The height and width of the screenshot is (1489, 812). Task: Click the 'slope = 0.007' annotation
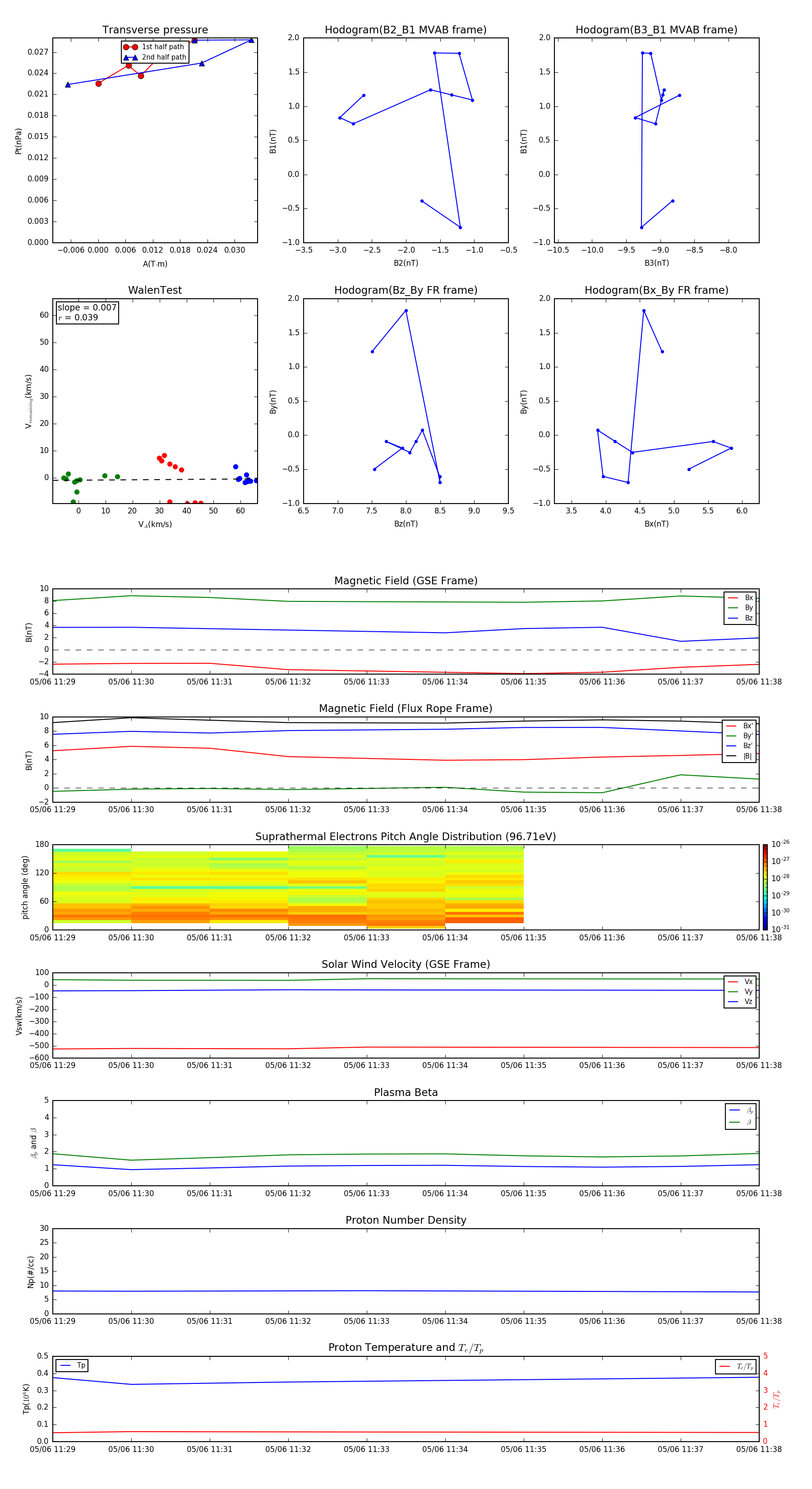(x=87, y=308)
